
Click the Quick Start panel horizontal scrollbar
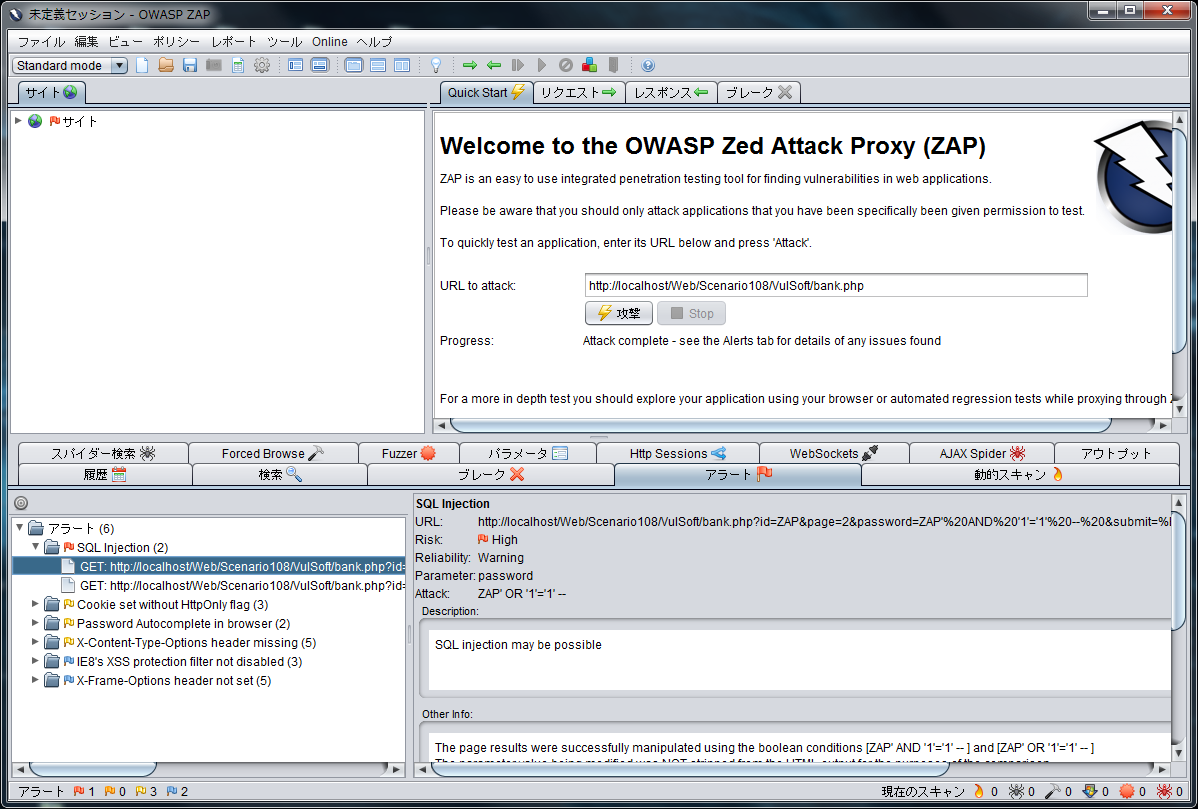(781, 425)
